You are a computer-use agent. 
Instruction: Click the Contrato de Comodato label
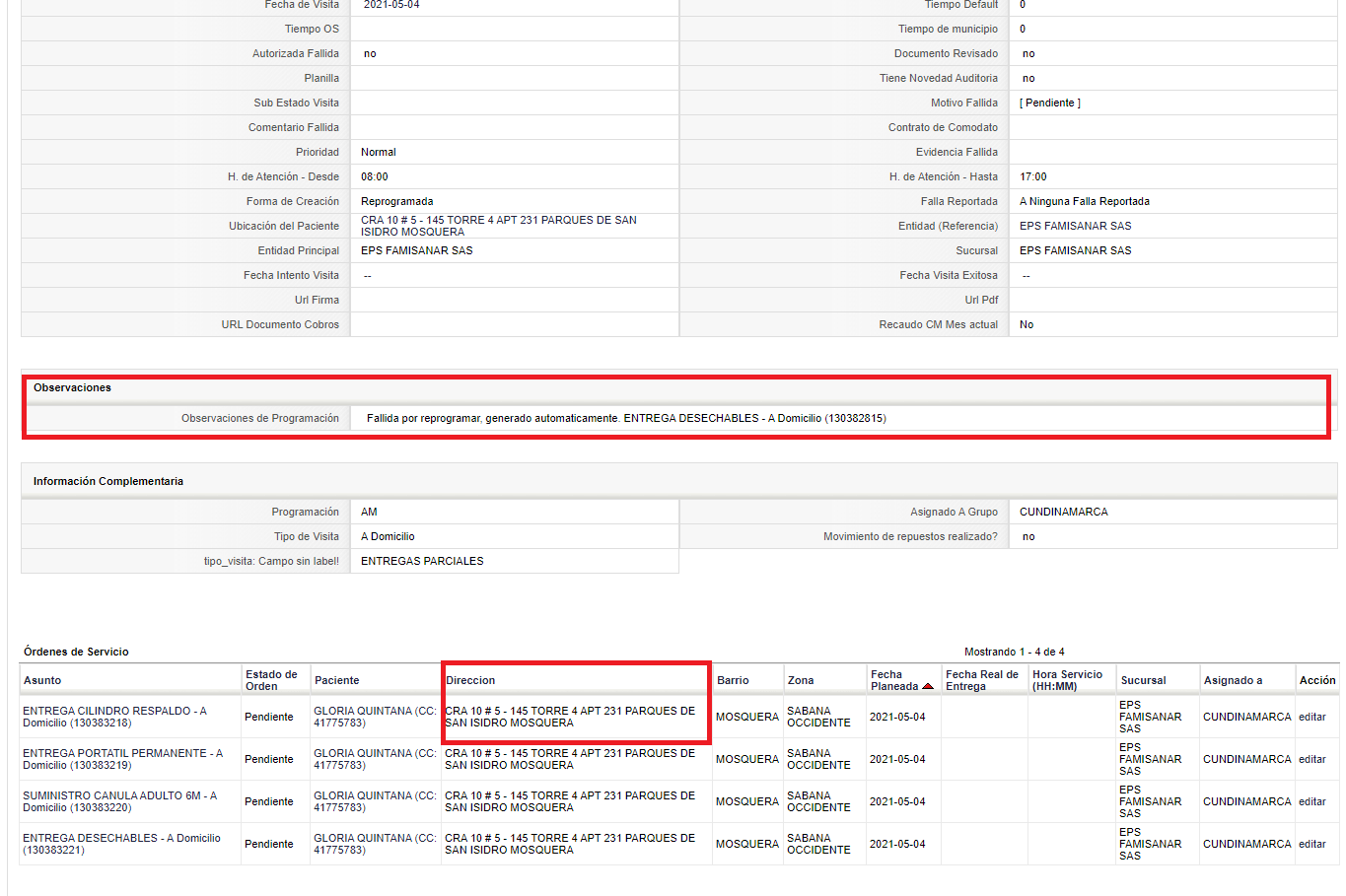[x=943, y=127]
